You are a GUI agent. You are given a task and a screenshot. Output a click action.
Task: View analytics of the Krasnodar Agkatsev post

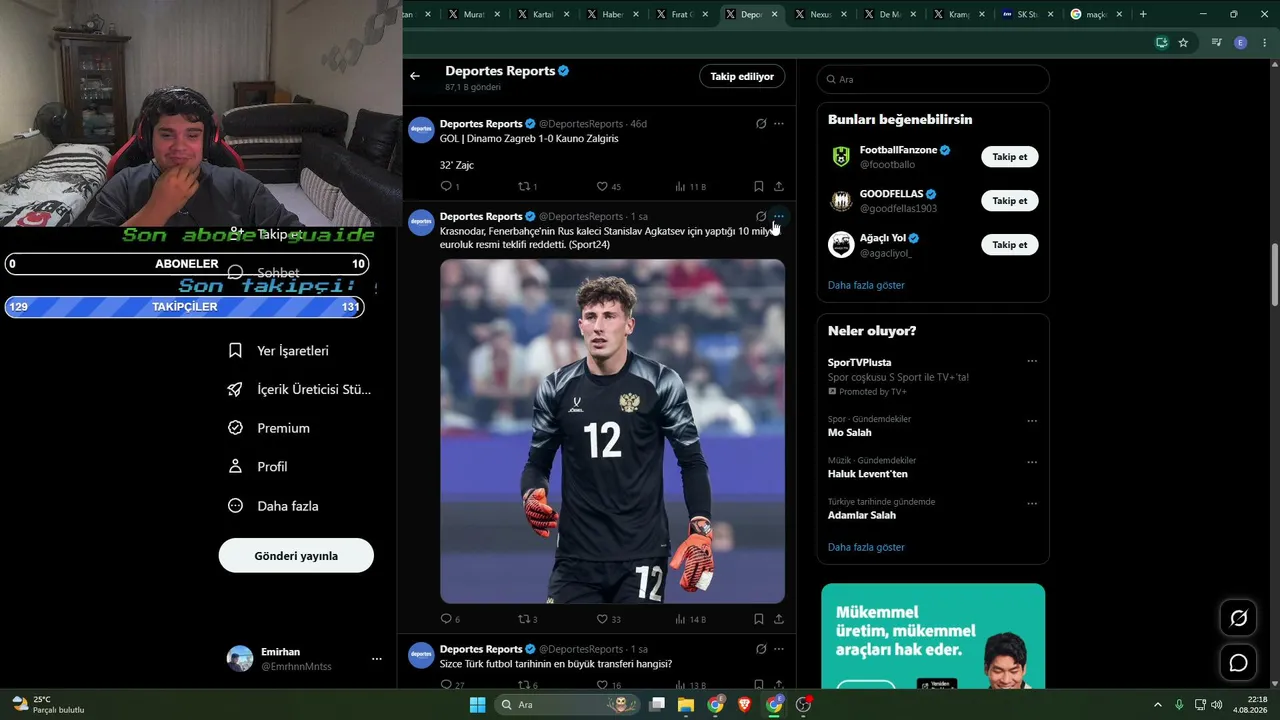tap(680, 619)
